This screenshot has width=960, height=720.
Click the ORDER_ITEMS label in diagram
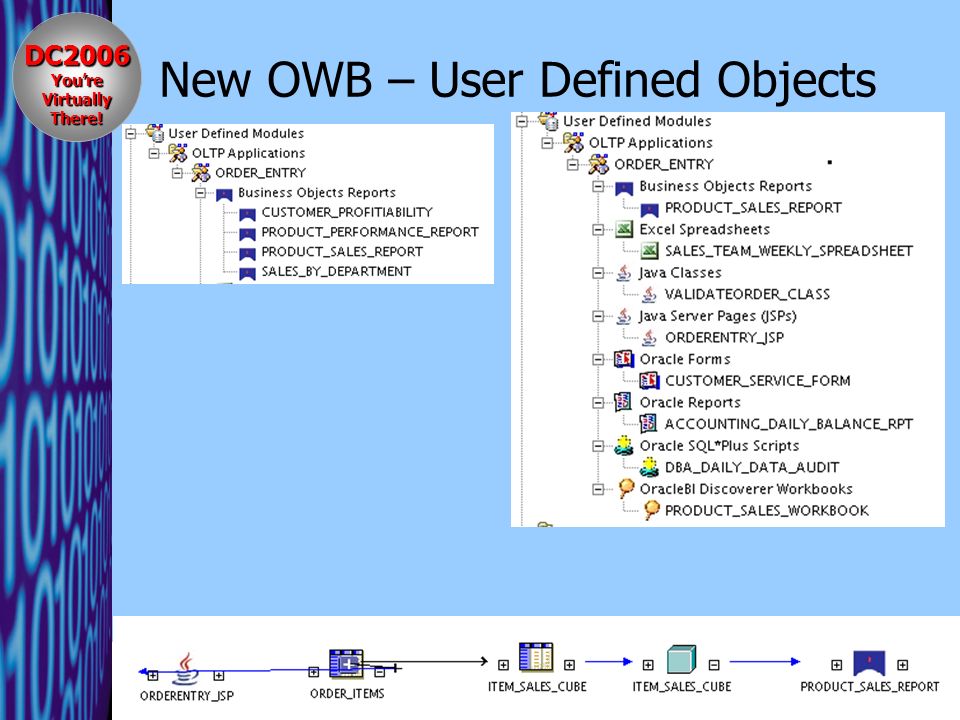tap(347, 694)
